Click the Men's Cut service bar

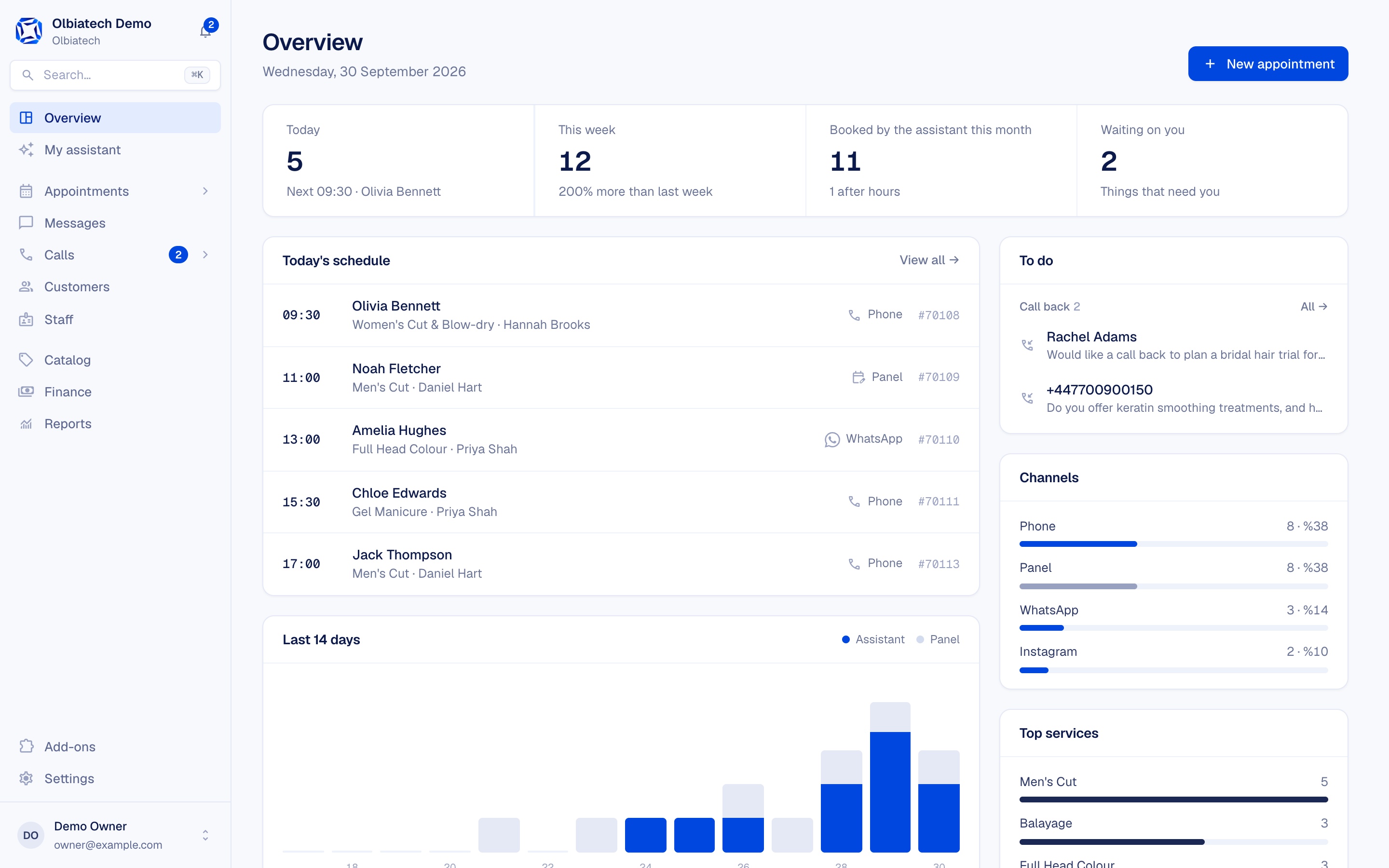(1174, 799)
